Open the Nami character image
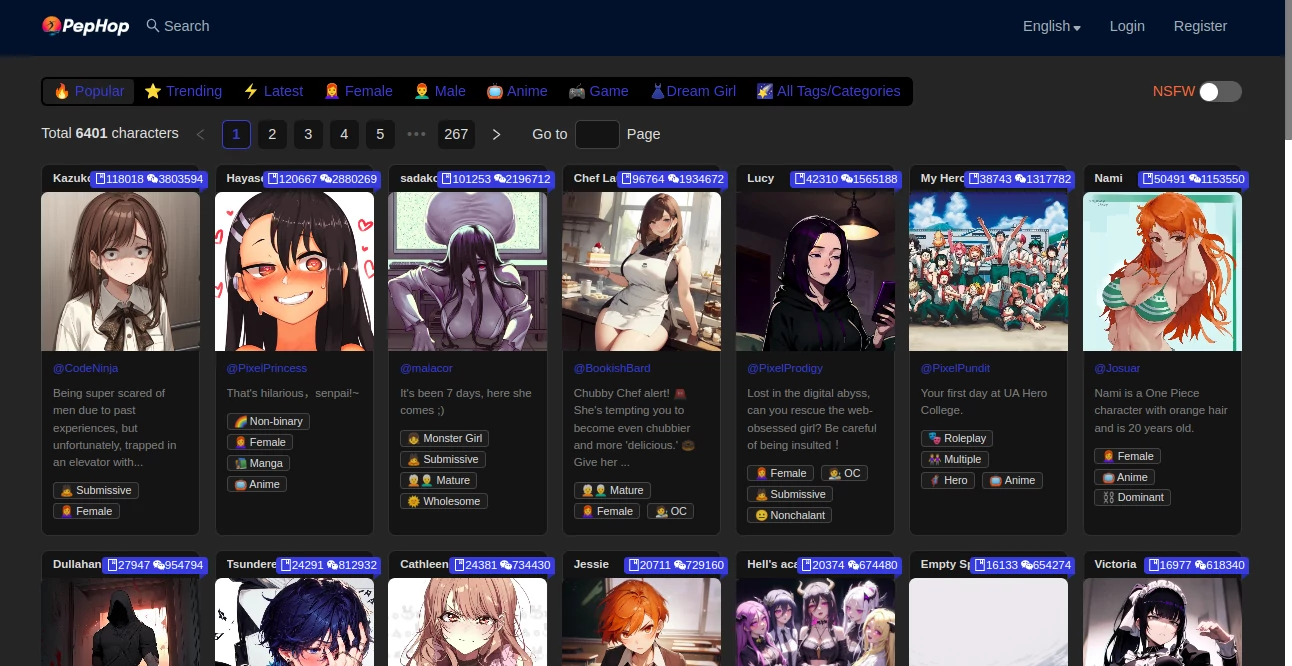 pos(1162,271)
